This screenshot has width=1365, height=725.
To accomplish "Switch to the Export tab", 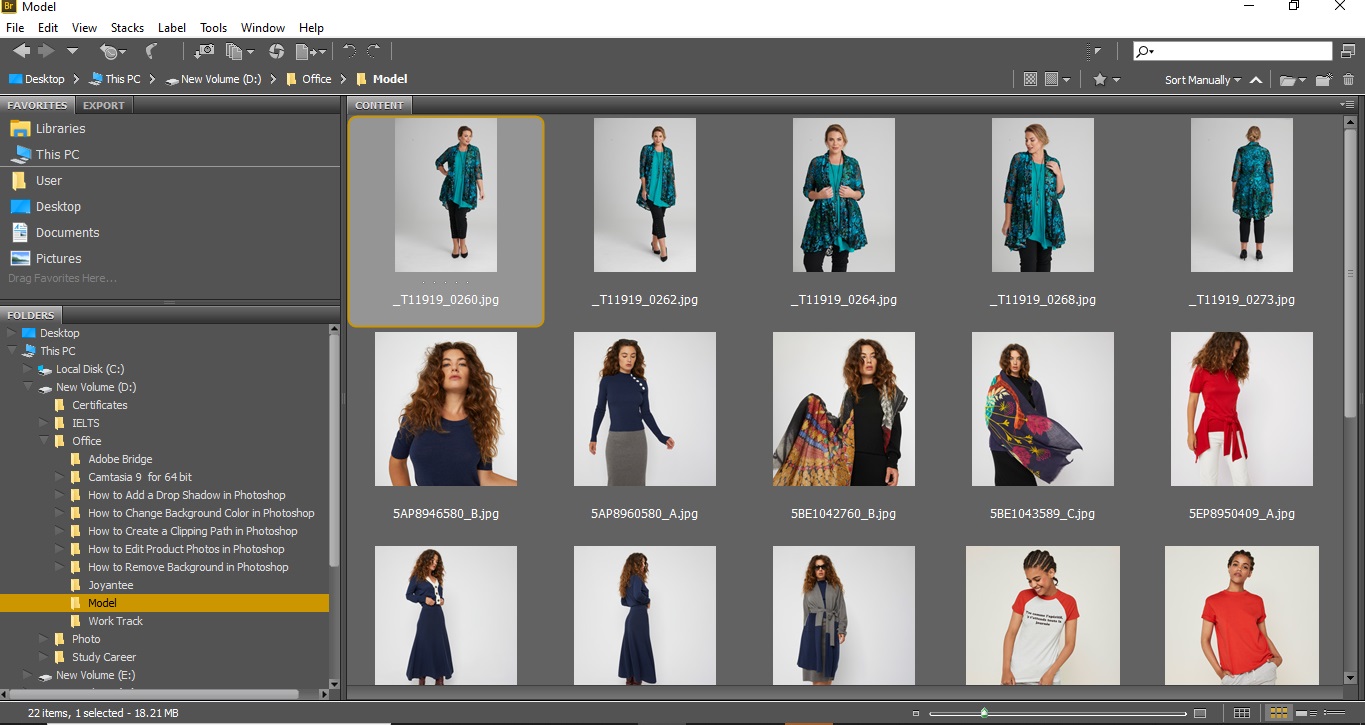I will [x=104, y=105].
